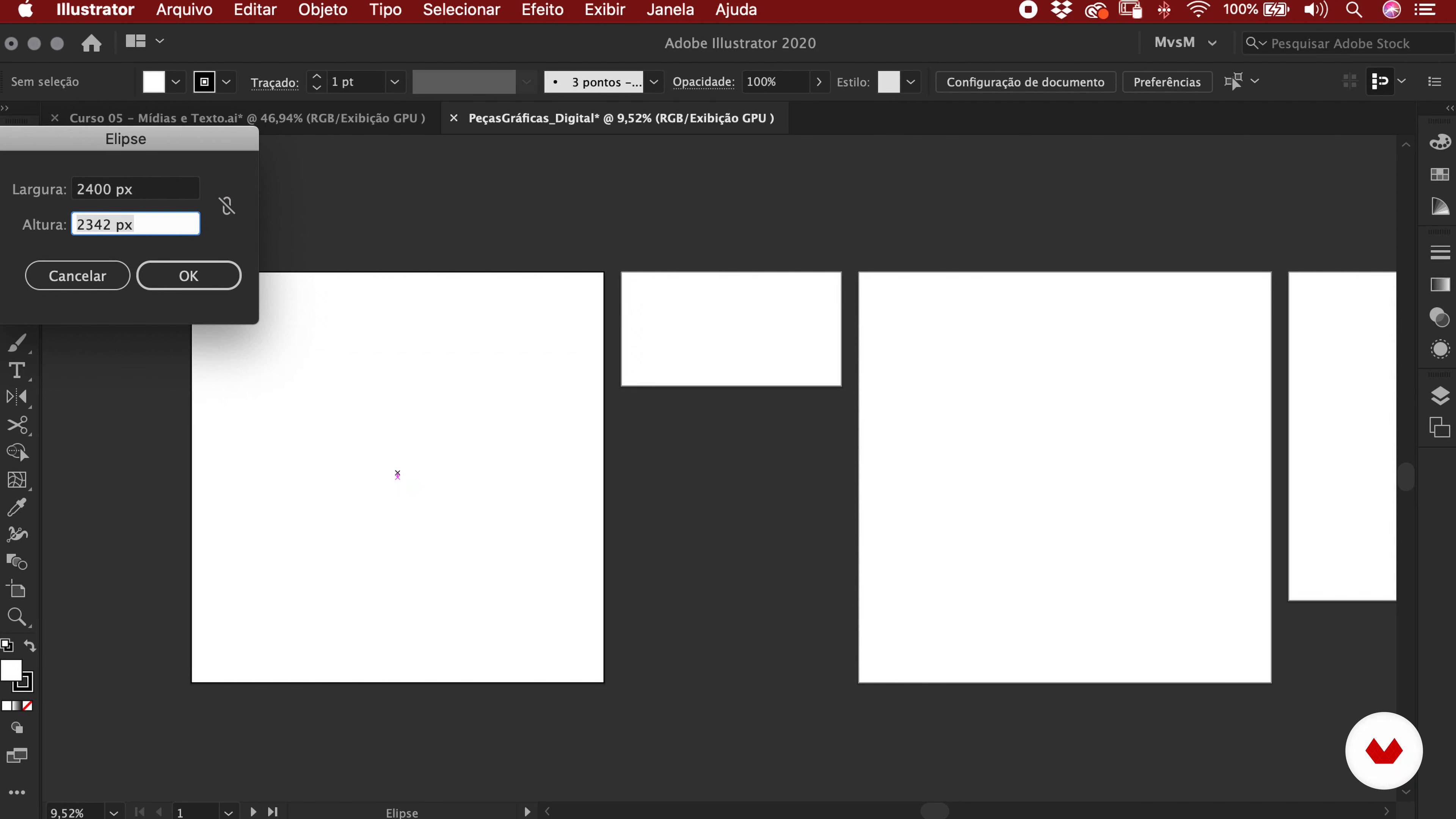The width and height of the screenshot is (1456, 819).
Task: Open the Transparency panel
Action: [1440, 317]
